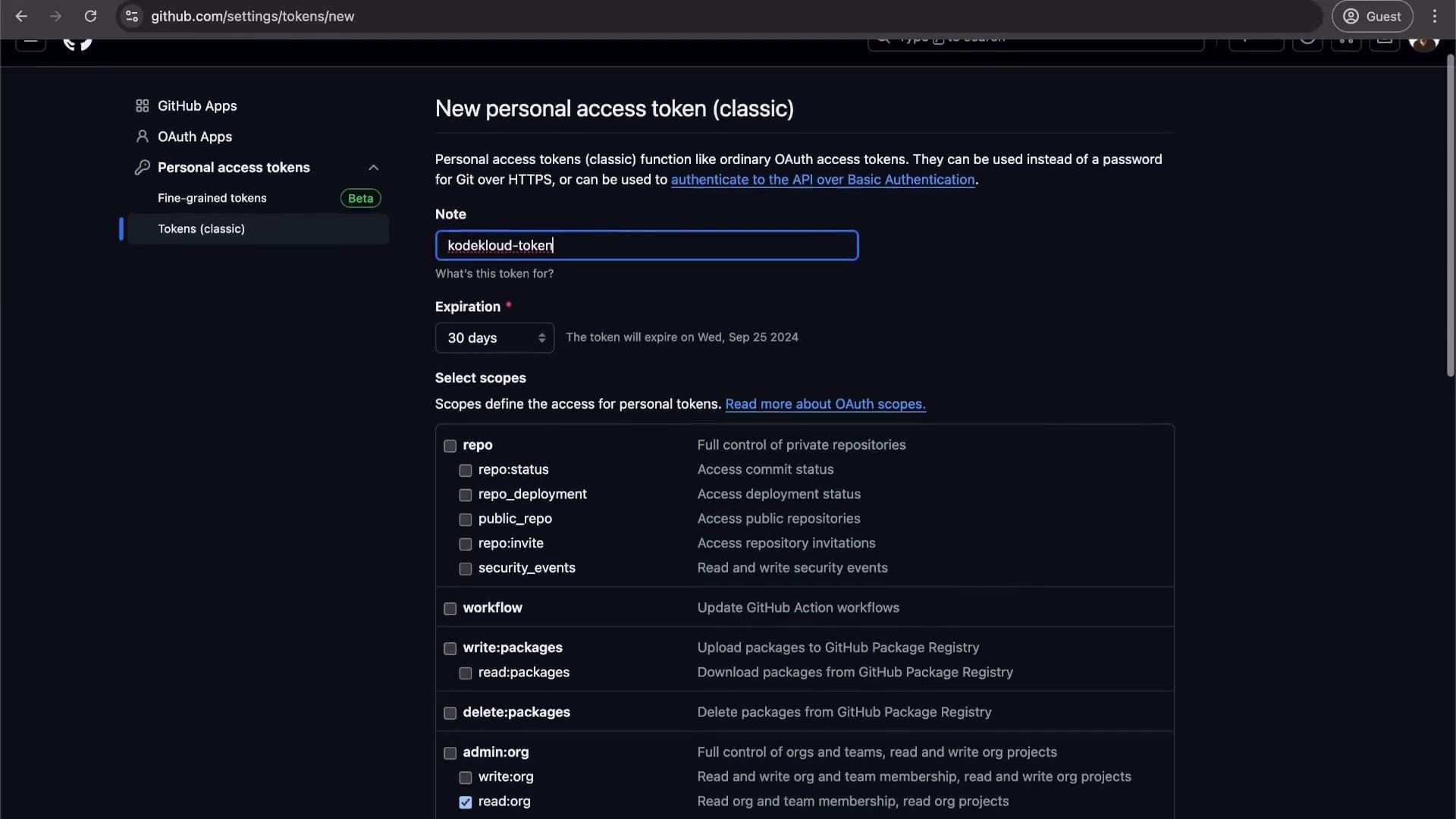Viewport: 1456px width, 819px height.
Task: Click the 'Select scopes' heading
Action: (x=480, y=378)
